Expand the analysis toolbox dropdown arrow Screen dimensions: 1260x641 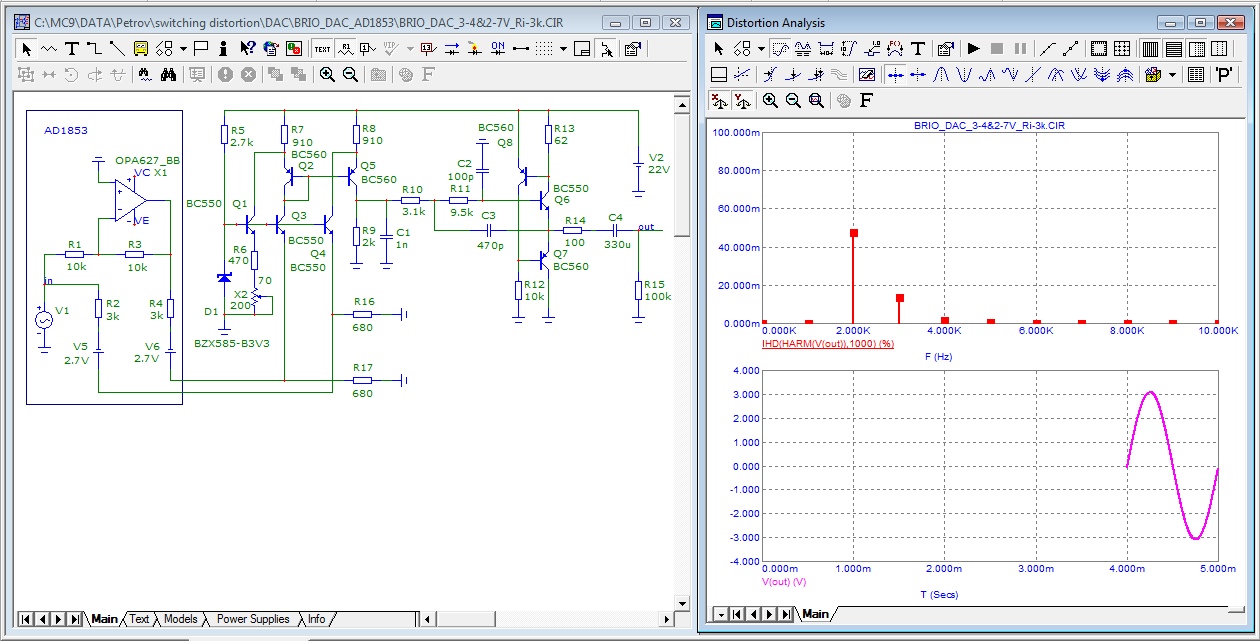coord(1172,74)
